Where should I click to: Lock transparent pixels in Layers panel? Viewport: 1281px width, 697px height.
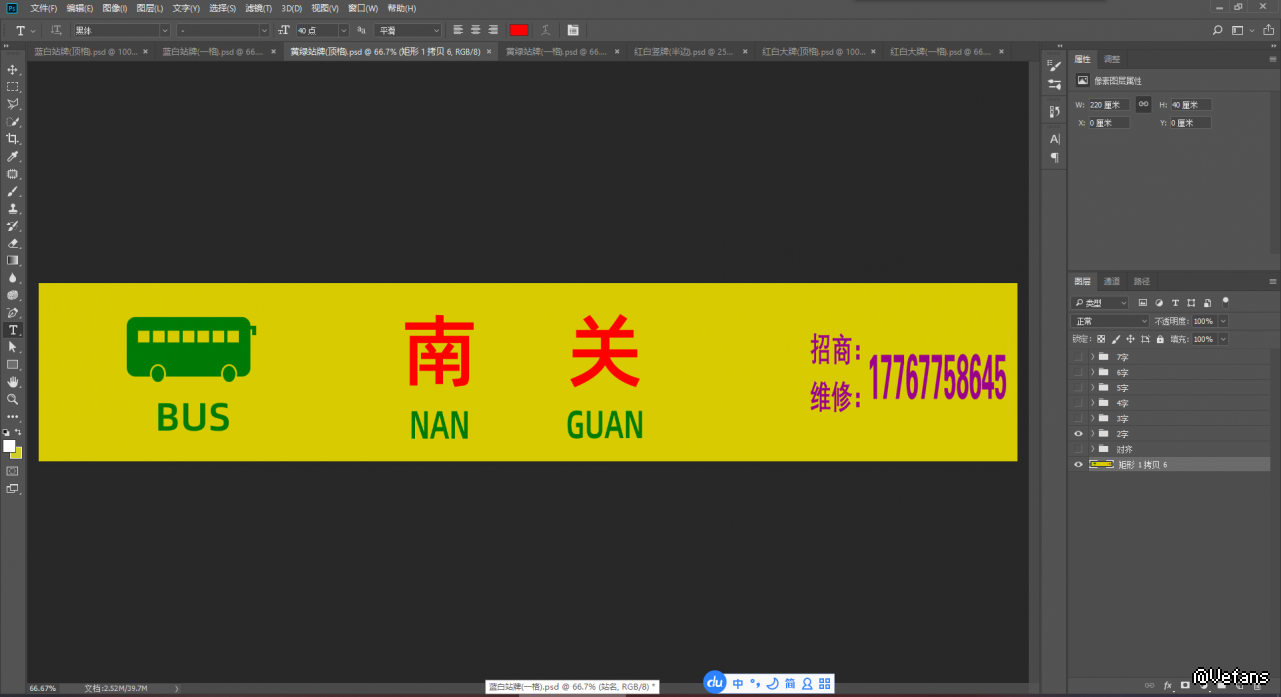coord(1101,339)
